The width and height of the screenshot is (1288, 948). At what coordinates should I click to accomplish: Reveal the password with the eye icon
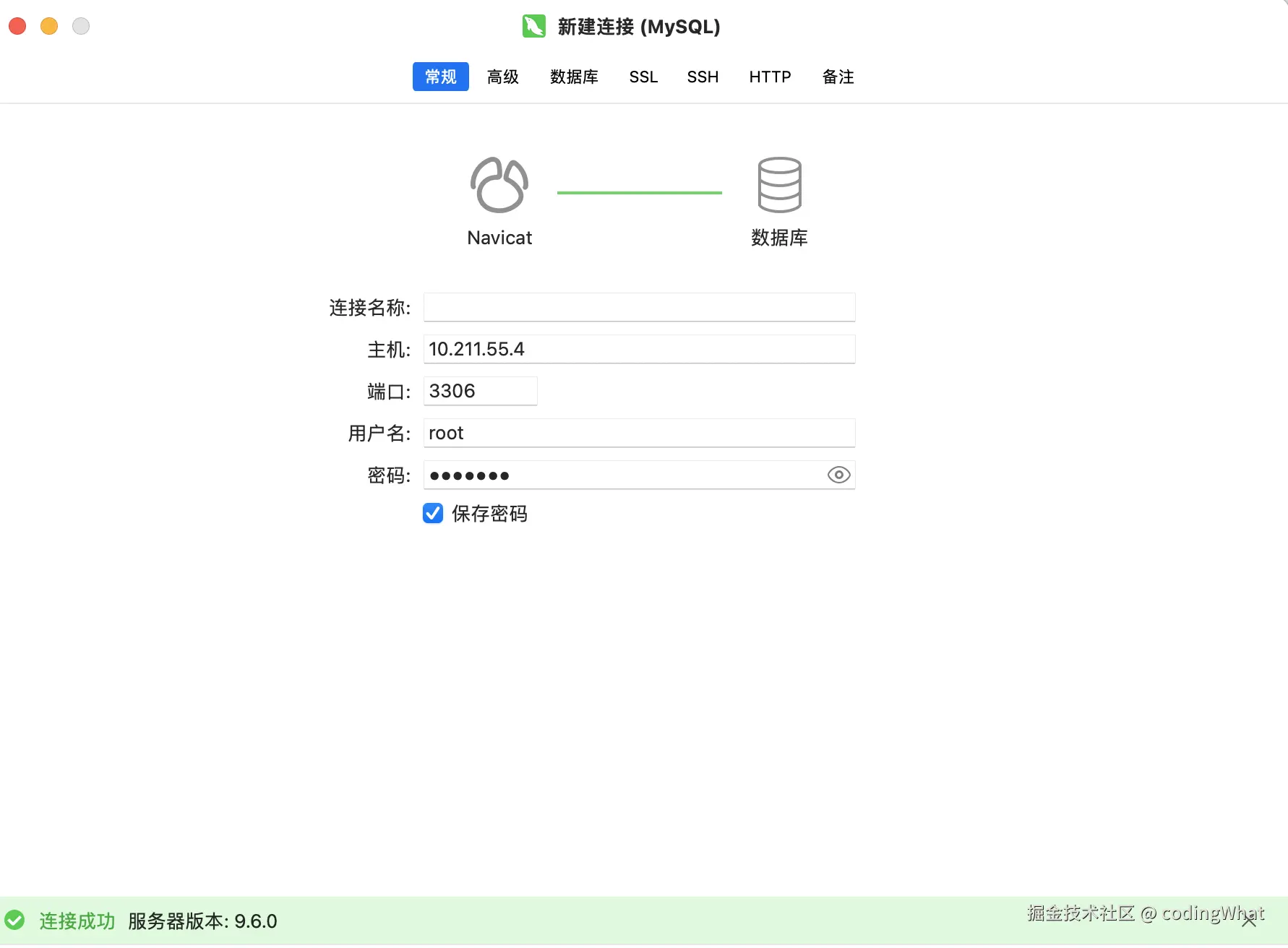pyautogui.click(x=838, y=475)
